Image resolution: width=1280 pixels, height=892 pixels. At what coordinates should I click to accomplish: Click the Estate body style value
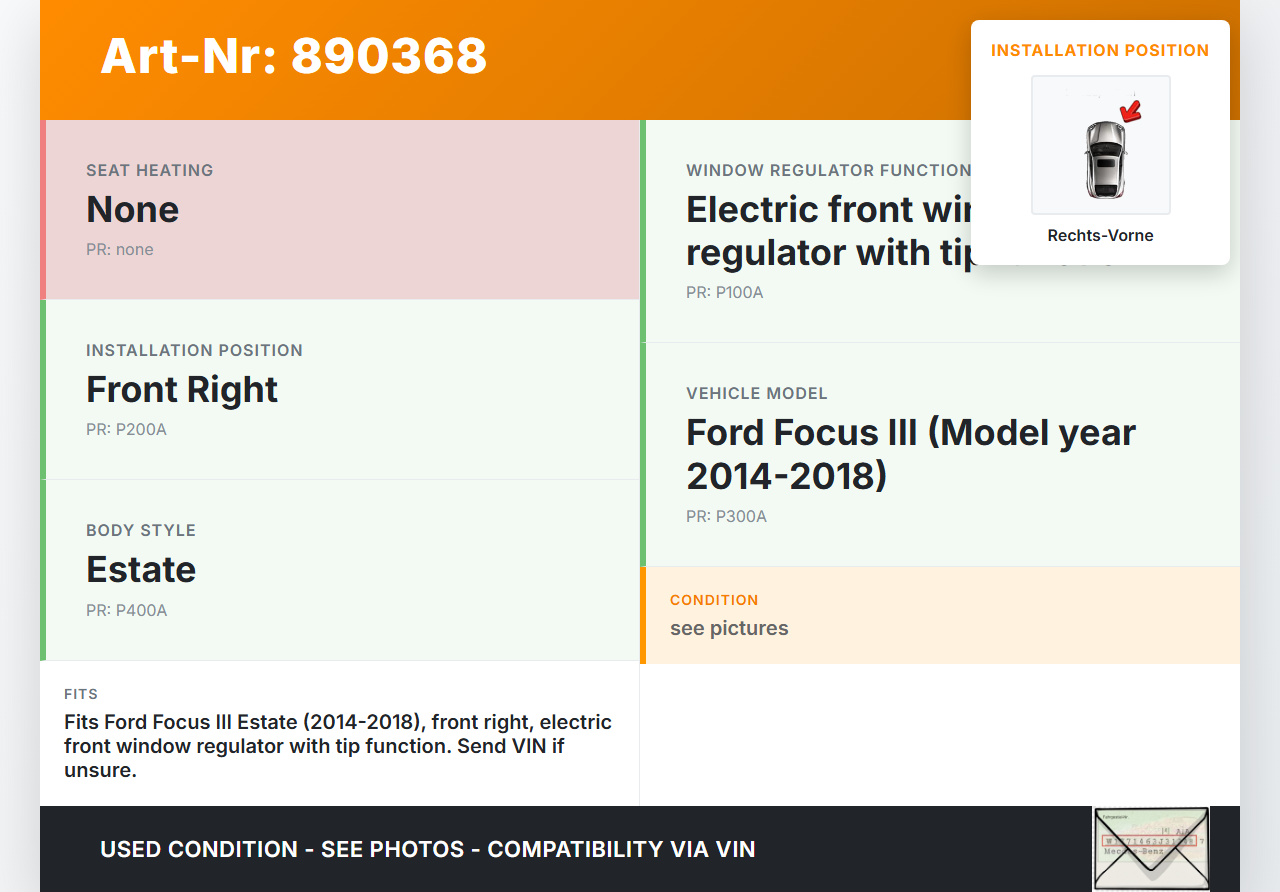point(141,569)
